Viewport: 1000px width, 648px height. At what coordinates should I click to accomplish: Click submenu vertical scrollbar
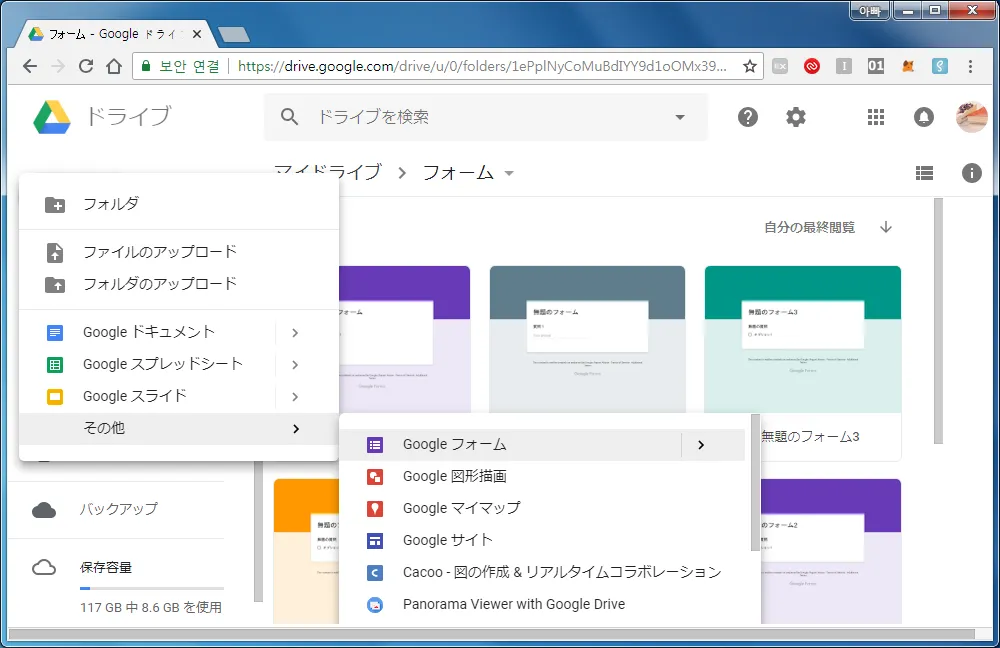(756, 483)
